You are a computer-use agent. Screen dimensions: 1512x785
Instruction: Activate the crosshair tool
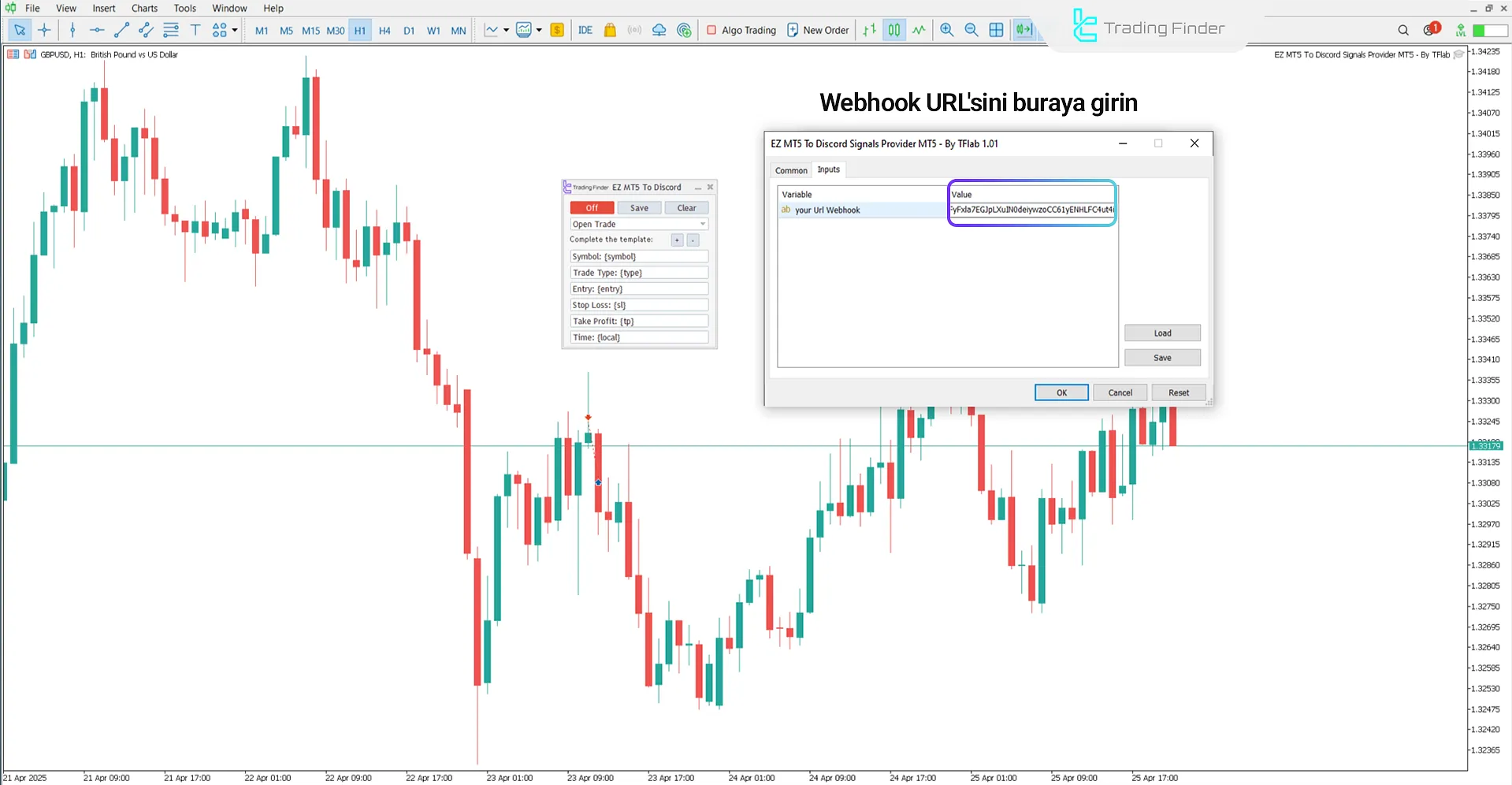click(x=44, y=30)
